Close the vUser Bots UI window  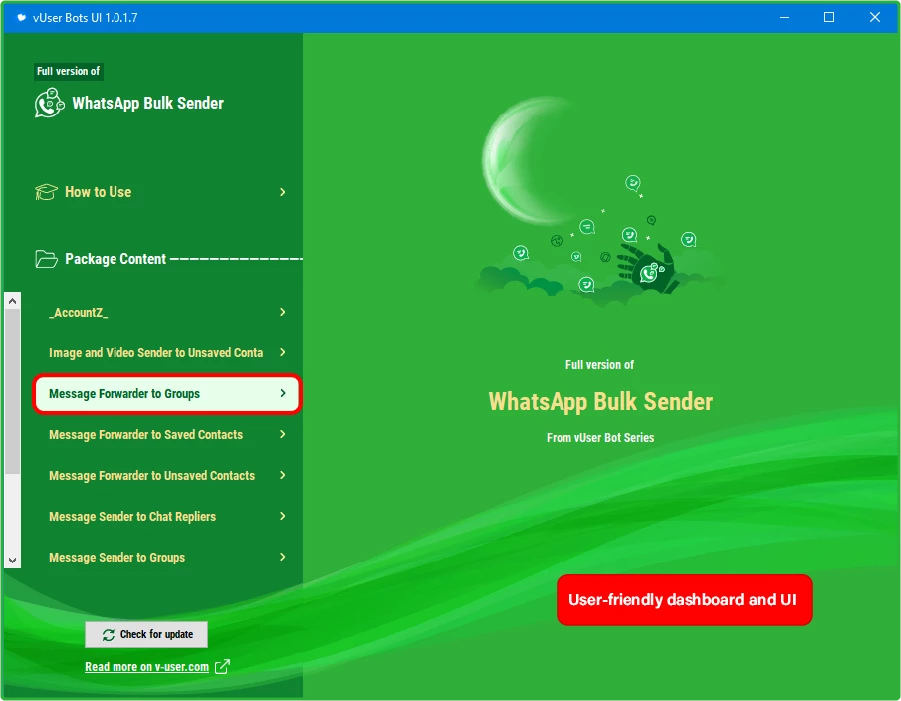click(x=875, y=17)
